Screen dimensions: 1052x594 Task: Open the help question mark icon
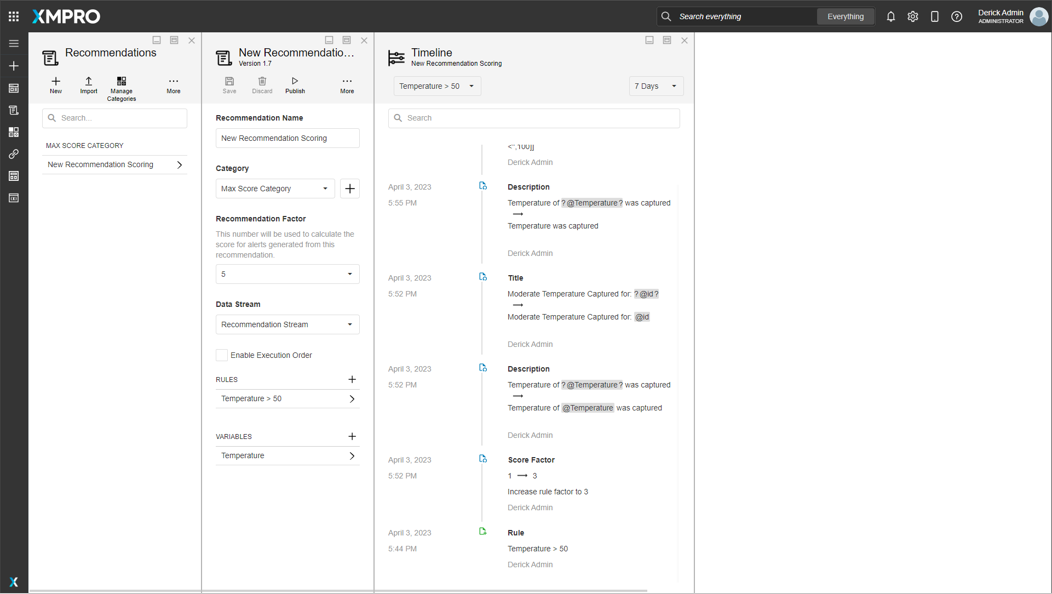click(x=957, y=17)
